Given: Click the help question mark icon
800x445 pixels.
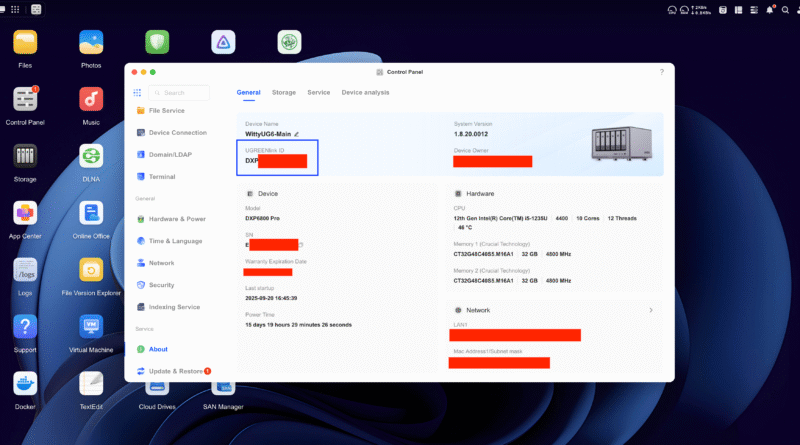Looking at the screenshot, I should (x=662, y=72).
